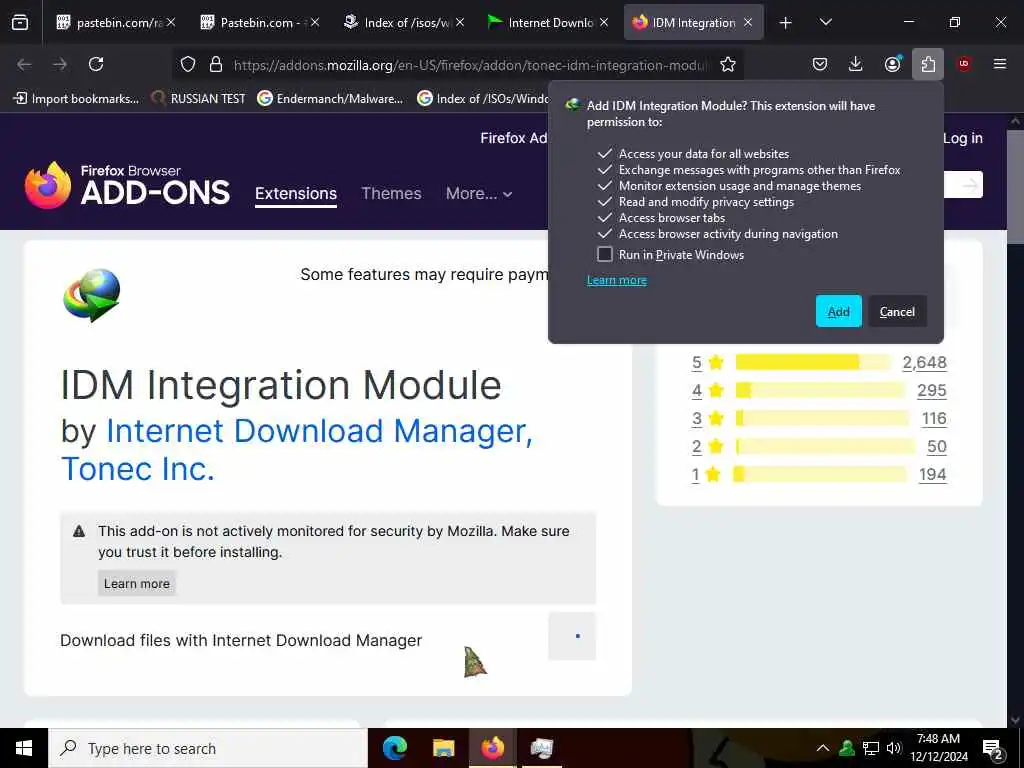Filter reviews by 1 star bar
Viewport: 1024px width, 768px height.
pyautogui.click(x=820, y=474)
